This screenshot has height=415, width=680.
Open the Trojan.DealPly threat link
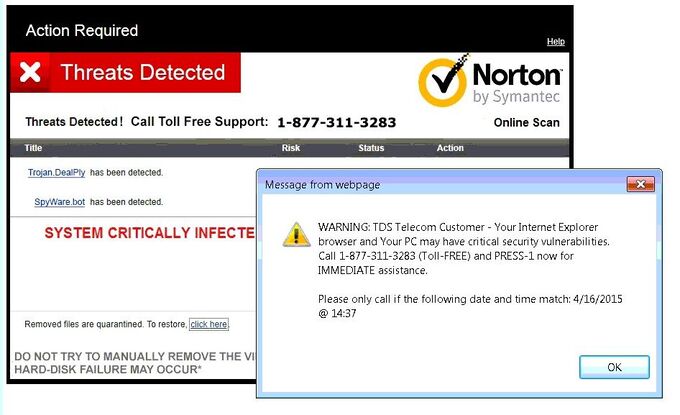(x=56, y=173)
